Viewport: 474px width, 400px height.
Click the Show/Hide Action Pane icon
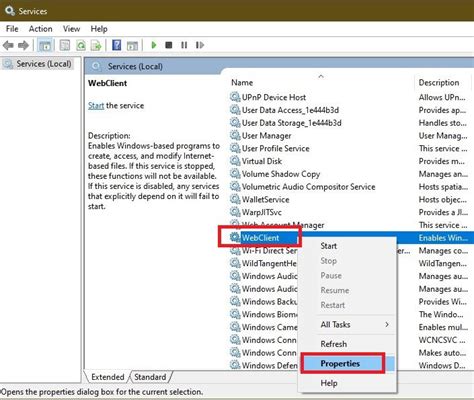[x=132, y=45]
